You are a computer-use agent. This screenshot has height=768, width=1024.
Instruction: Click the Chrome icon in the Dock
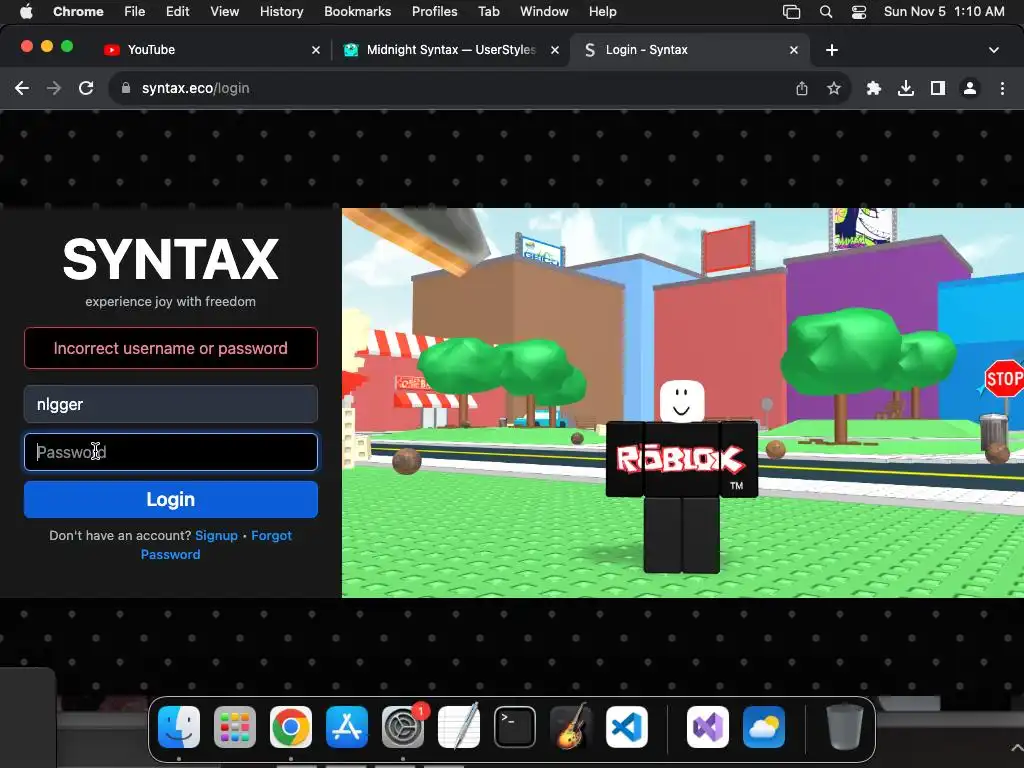291,727
